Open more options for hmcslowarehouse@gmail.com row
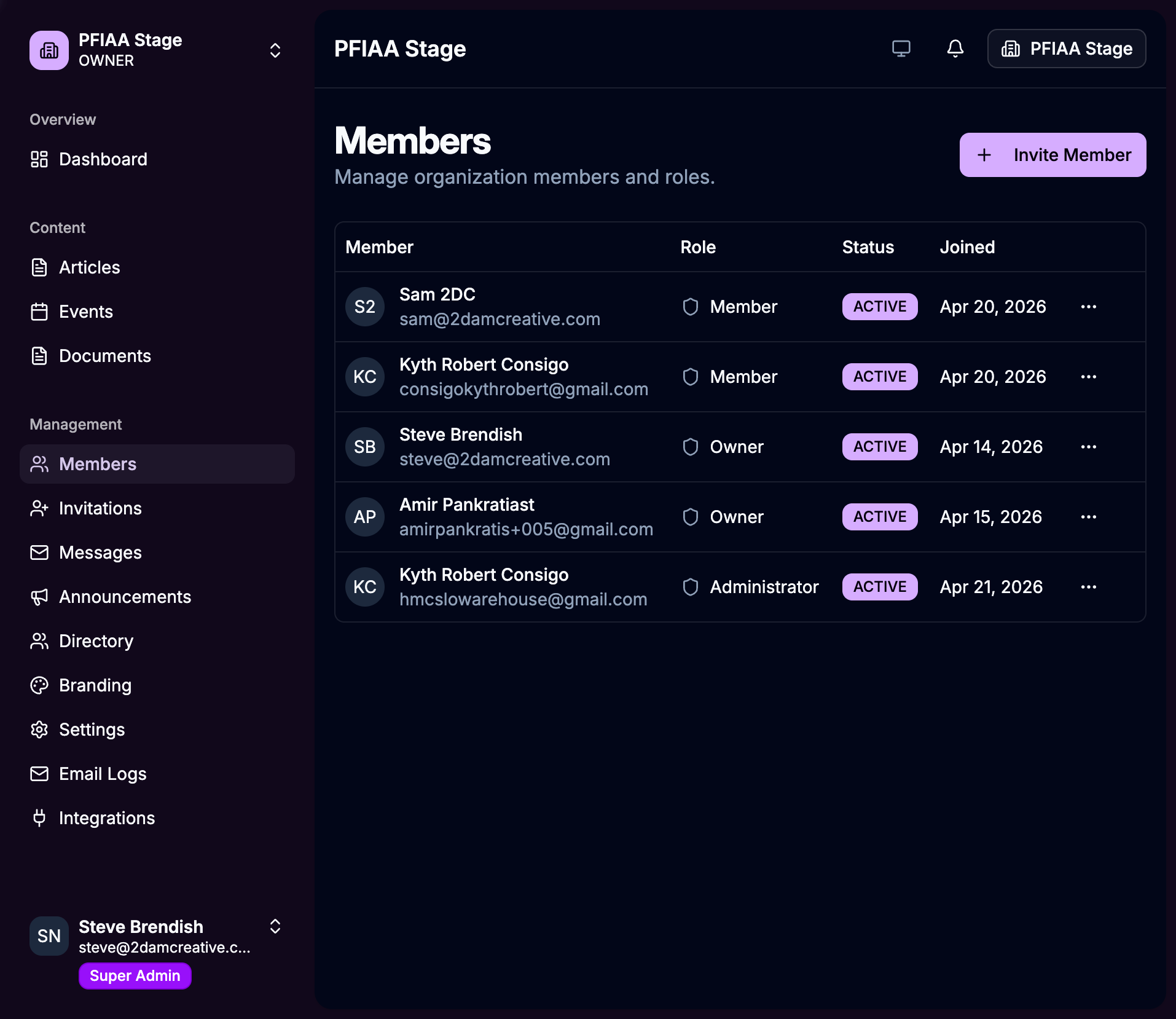 tap(1089, 587)
